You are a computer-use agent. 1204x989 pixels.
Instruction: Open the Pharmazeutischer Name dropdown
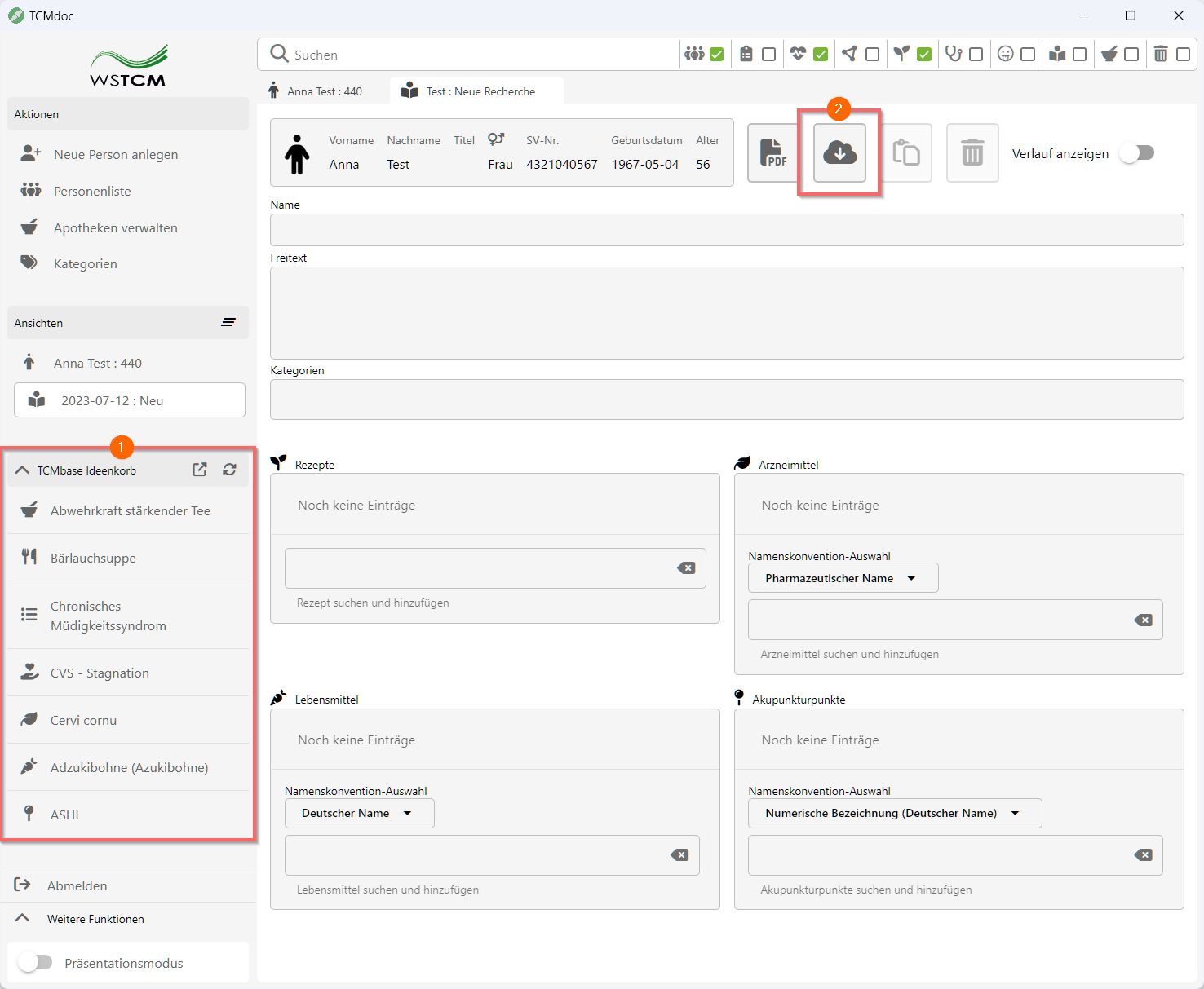(x=842, y=578)
